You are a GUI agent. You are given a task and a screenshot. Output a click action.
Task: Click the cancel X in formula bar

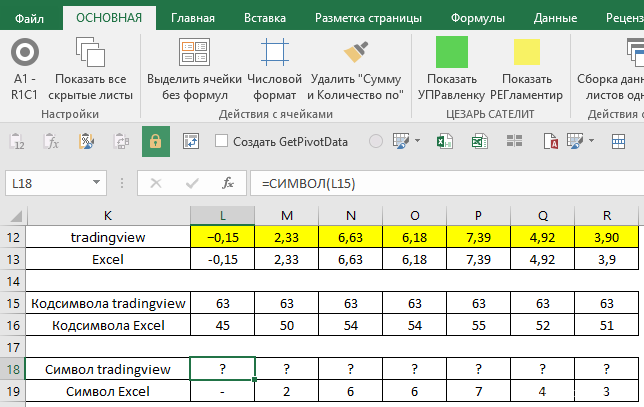point(156,183)
